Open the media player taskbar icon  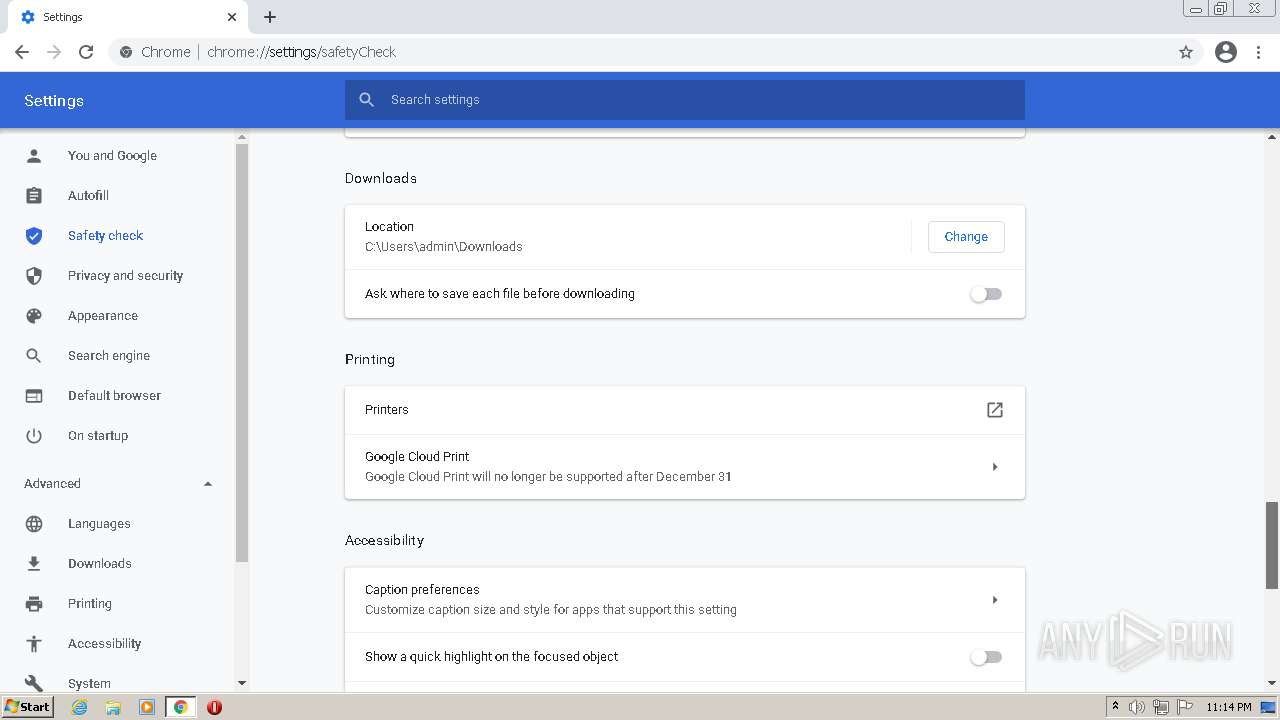pyautogui.click(x=147, y=707)
